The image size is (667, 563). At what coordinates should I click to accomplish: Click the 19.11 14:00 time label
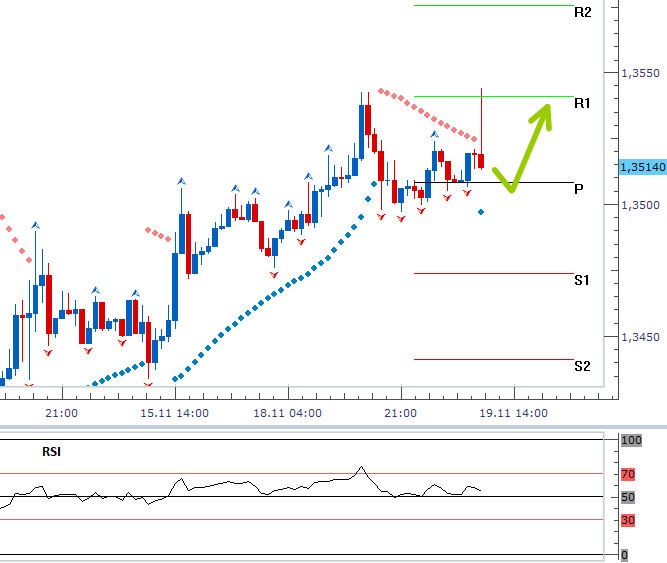(x=513, y=413)
